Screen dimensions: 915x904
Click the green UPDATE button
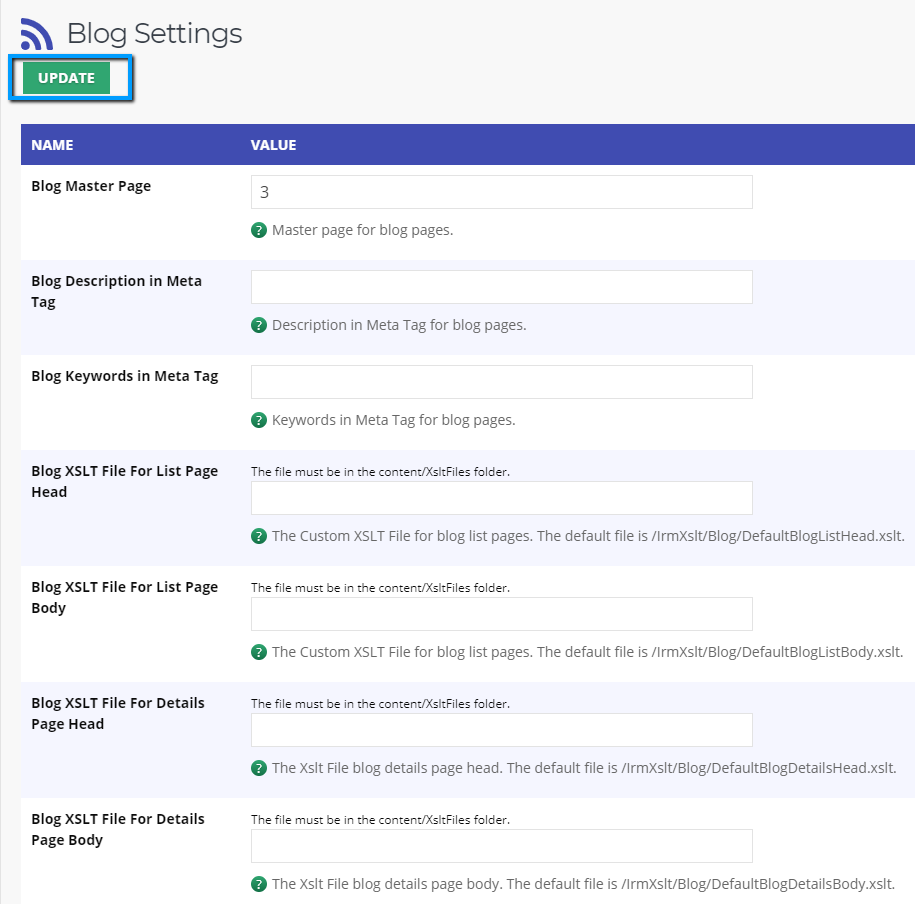pyautogui.click(x=66, y=78)
